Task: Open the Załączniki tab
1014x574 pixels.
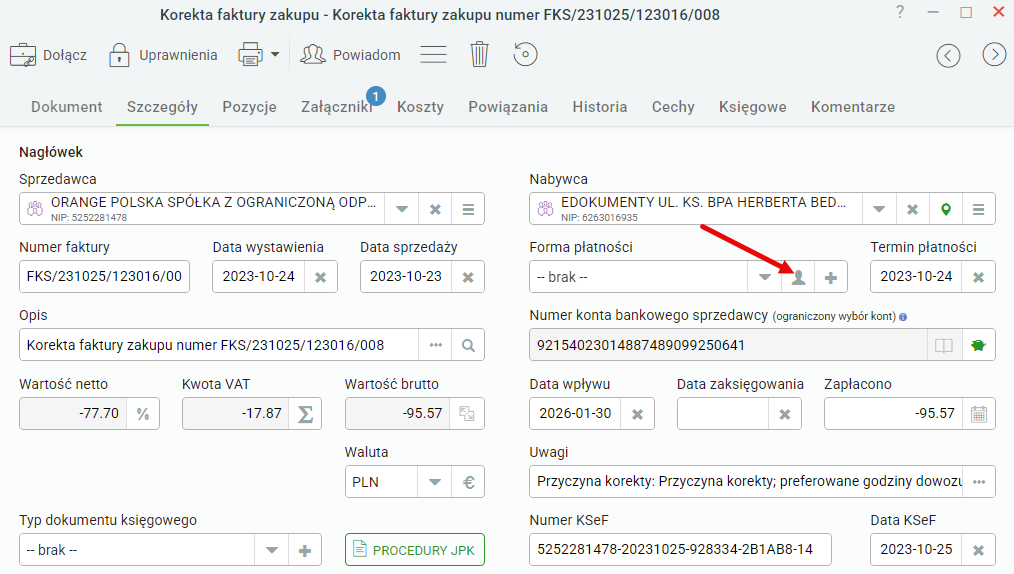Action: click(x=337, y=107)
